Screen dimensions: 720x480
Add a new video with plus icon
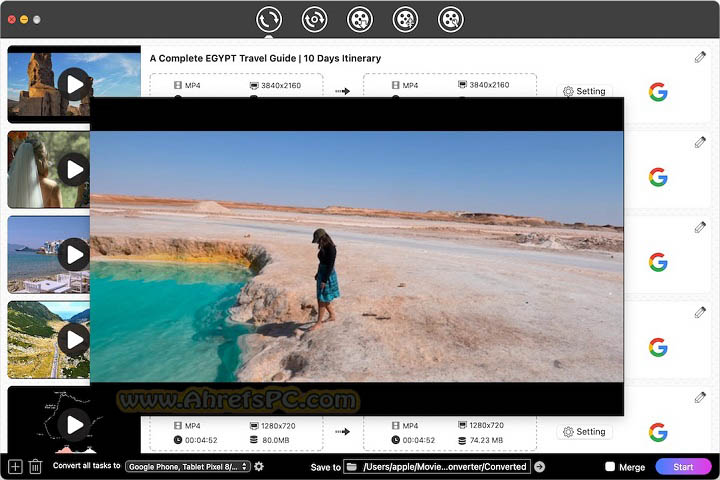pyautogui.click(x=15, y=467)
